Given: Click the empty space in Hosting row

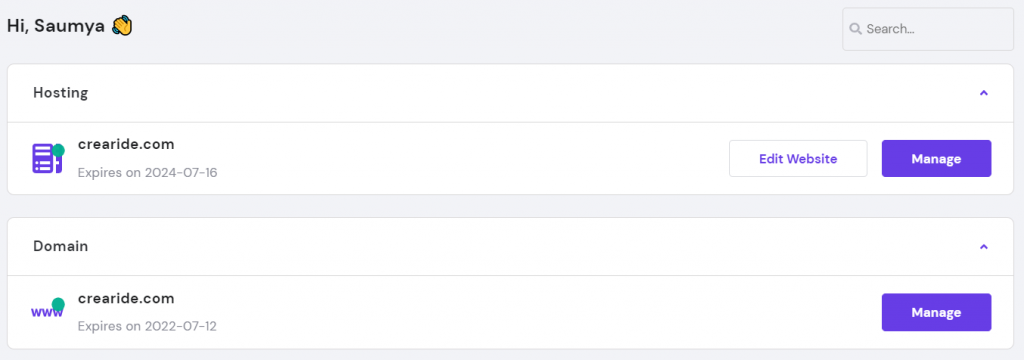Looking at the screenshot, I should [470, 158].
